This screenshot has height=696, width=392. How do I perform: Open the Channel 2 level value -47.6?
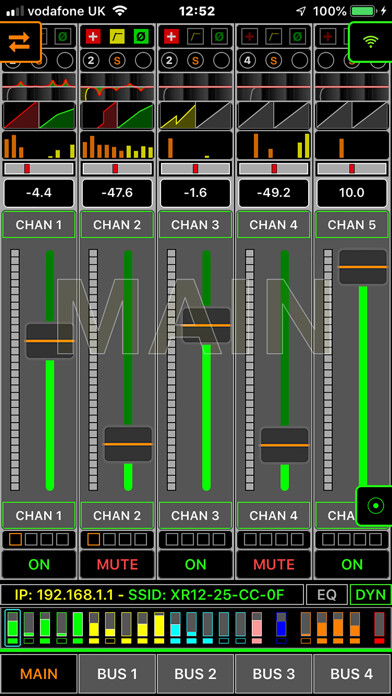(x=117, y=193)
